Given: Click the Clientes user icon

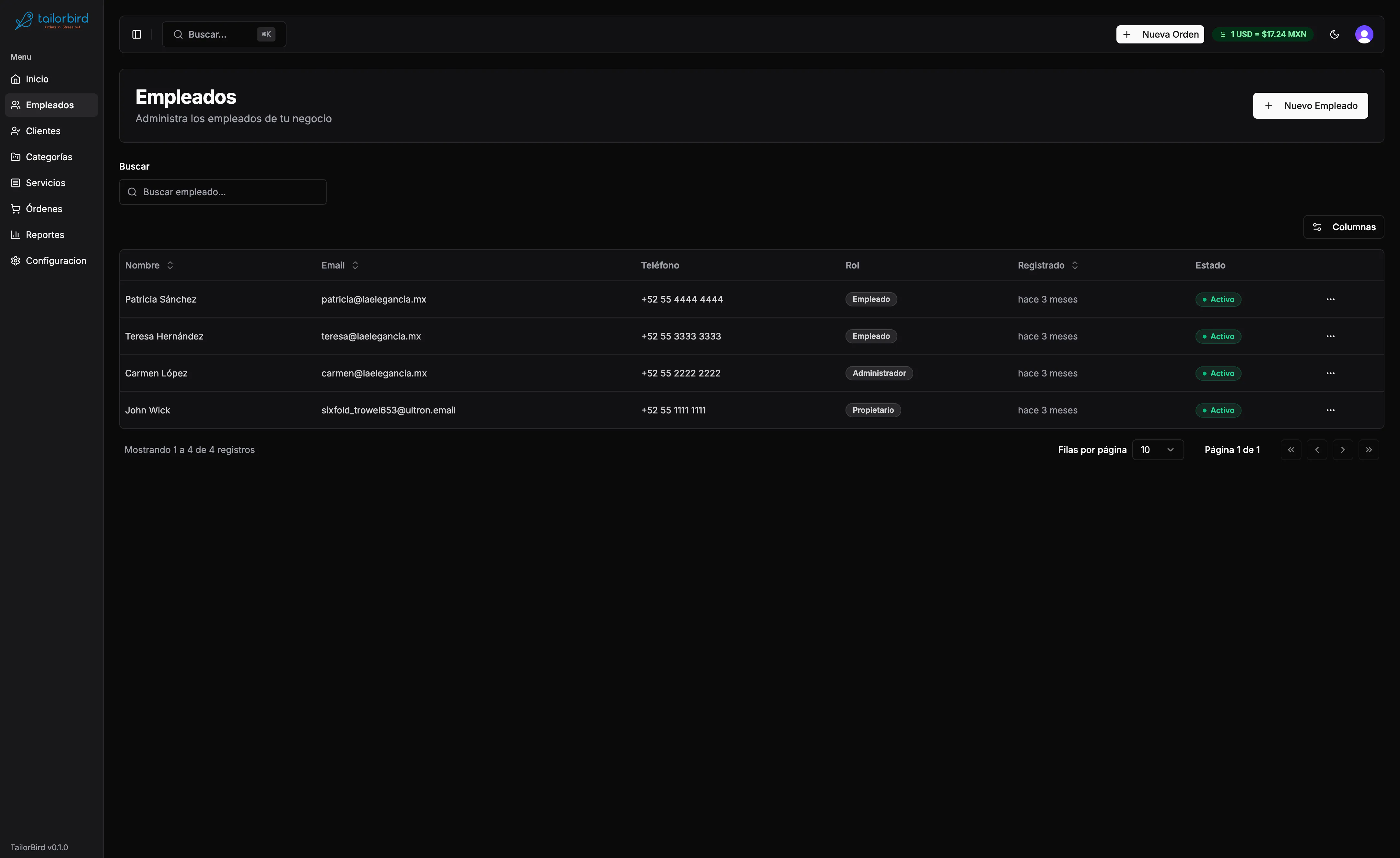Looking at the screenshot, I should [15, 131].
